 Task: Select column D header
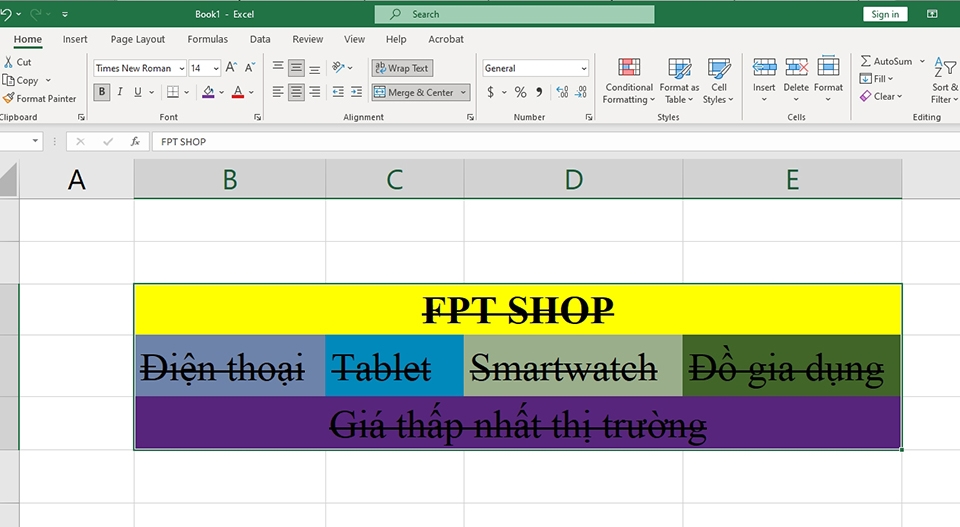[574, 179]
